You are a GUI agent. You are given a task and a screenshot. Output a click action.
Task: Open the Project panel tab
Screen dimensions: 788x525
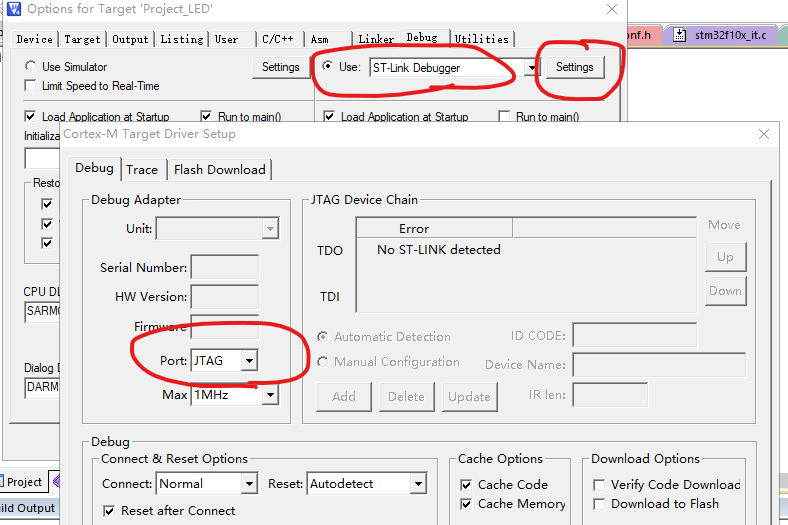(23, 482)
